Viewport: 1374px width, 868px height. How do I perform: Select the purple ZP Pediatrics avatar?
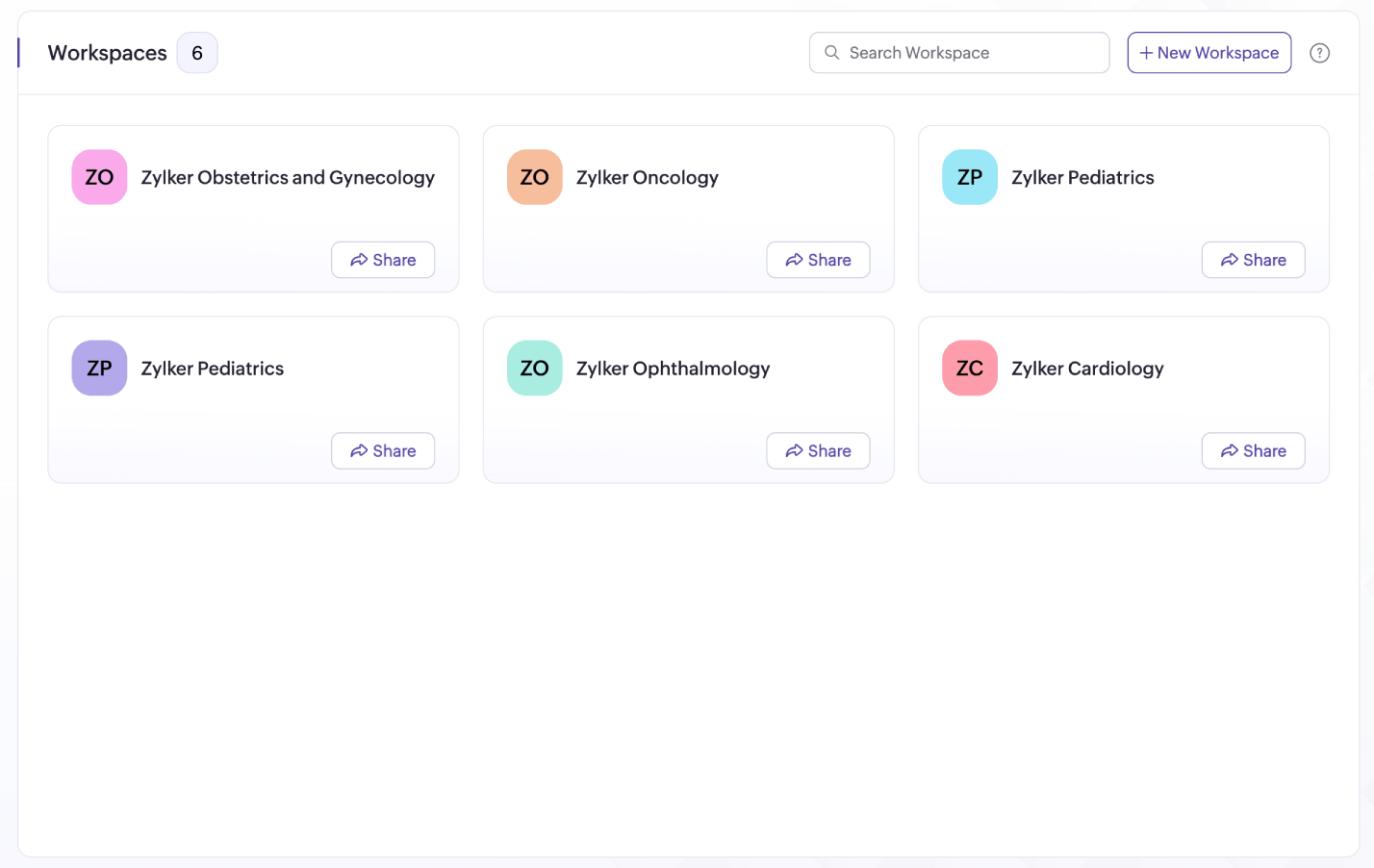click(99, 368)
